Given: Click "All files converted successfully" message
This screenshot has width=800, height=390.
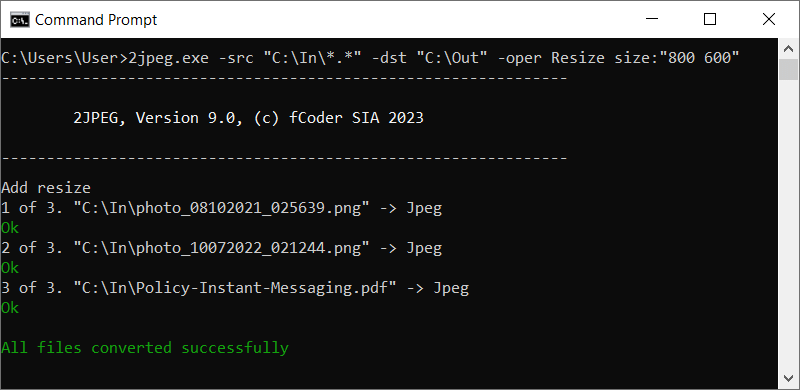Looking at the screenshot, I should click(145, 348).
